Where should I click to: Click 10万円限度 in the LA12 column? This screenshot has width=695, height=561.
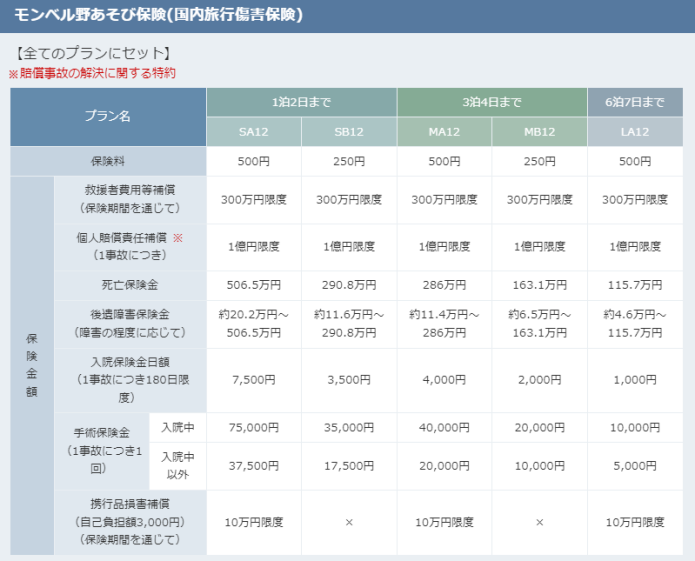click(635, 522)
